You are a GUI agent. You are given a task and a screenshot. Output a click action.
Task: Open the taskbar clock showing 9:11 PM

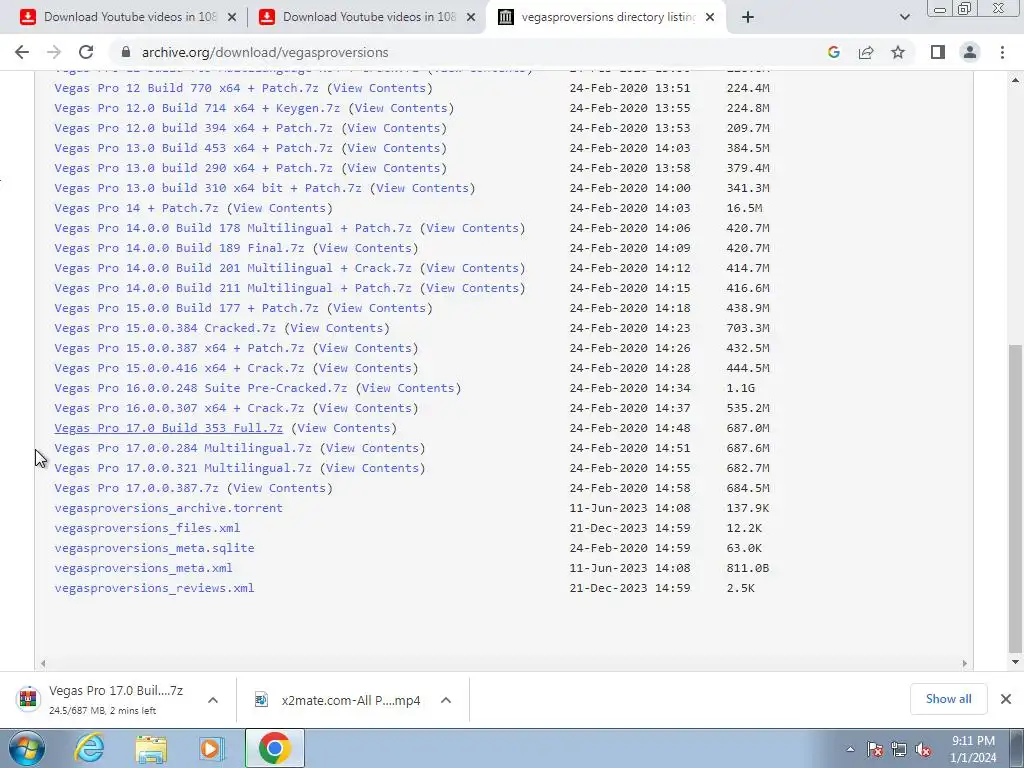[x=973, y=749]
